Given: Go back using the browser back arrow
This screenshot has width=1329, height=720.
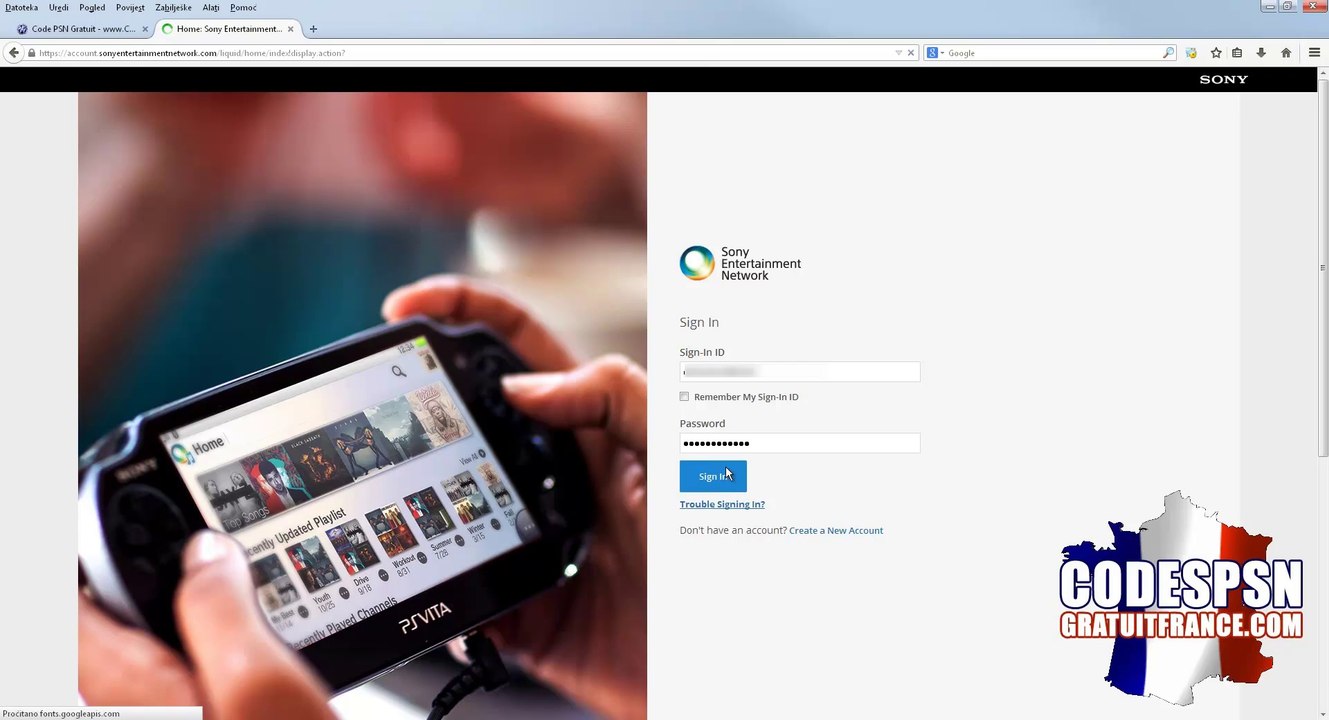Looking at the screenshot, I should pos(13,53).
